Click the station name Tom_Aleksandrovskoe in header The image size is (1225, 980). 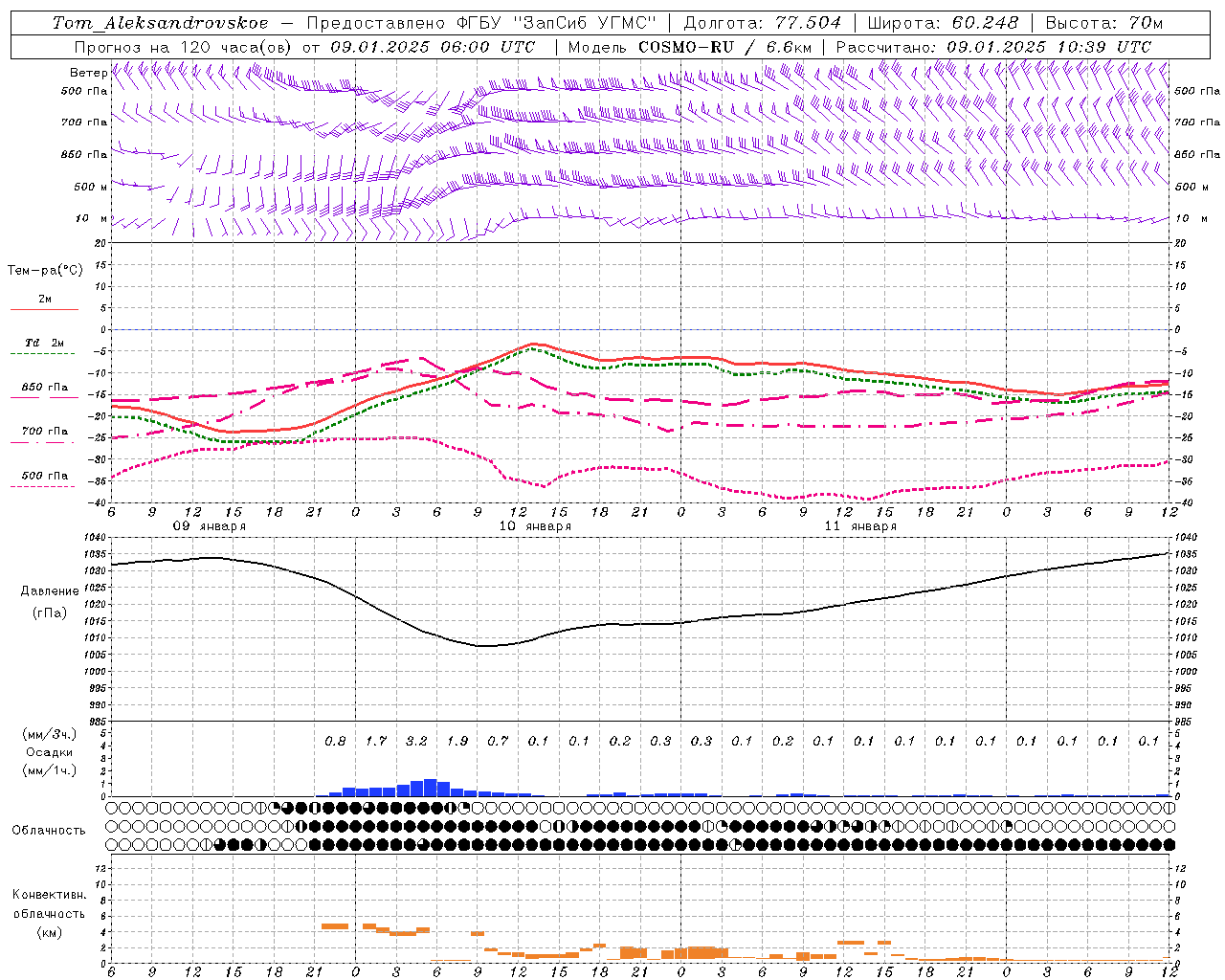click(x=161, y=23)
